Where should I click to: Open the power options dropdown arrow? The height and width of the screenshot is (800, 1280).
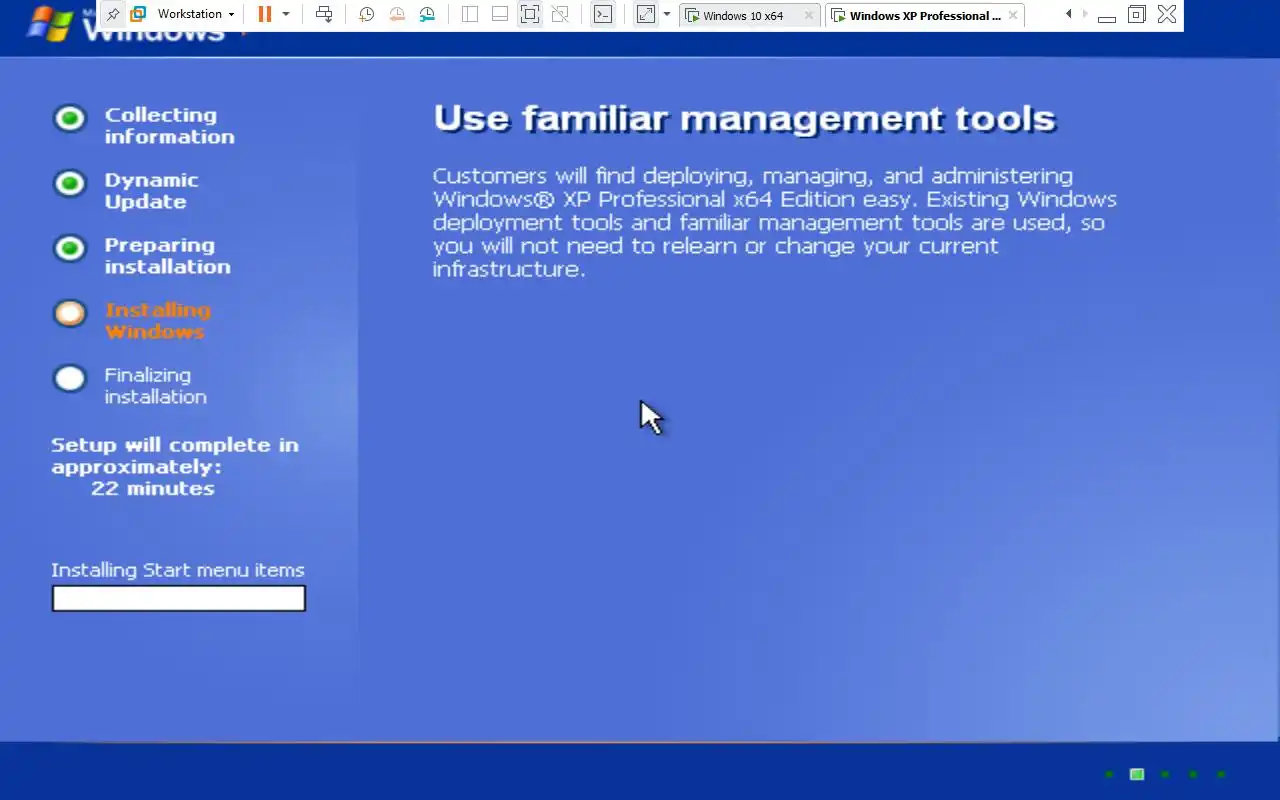[285, 14]
